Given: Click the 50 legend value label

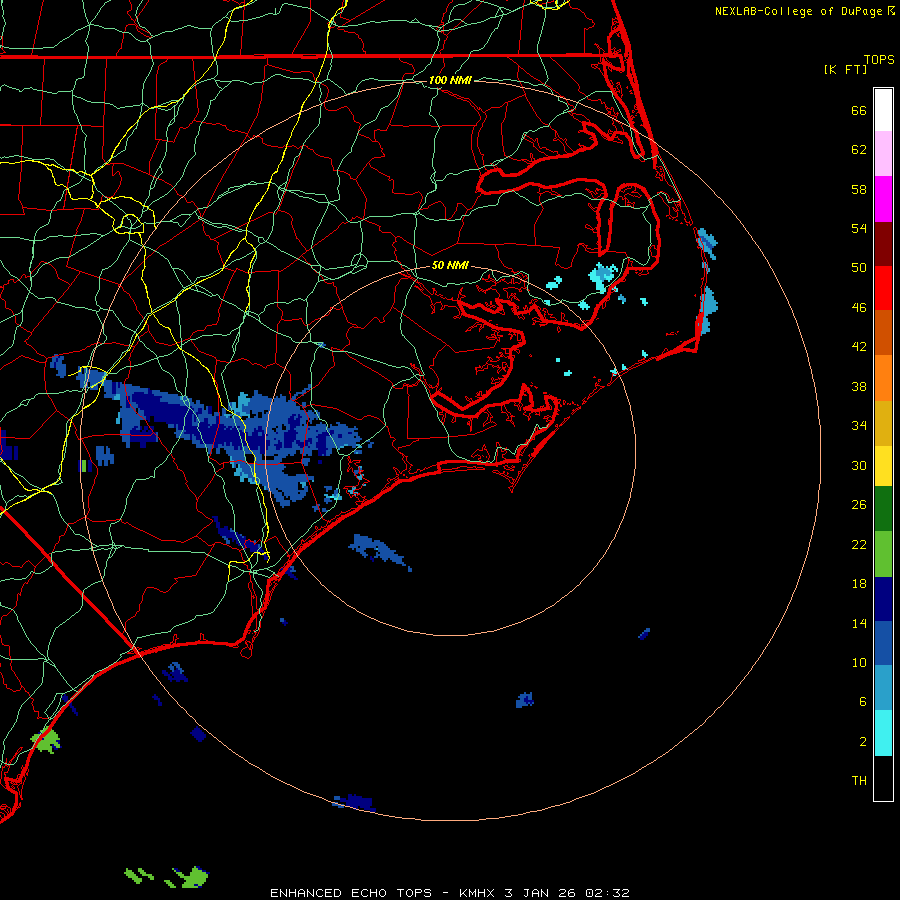Looking at the screenshot, I should pos(859,268).
